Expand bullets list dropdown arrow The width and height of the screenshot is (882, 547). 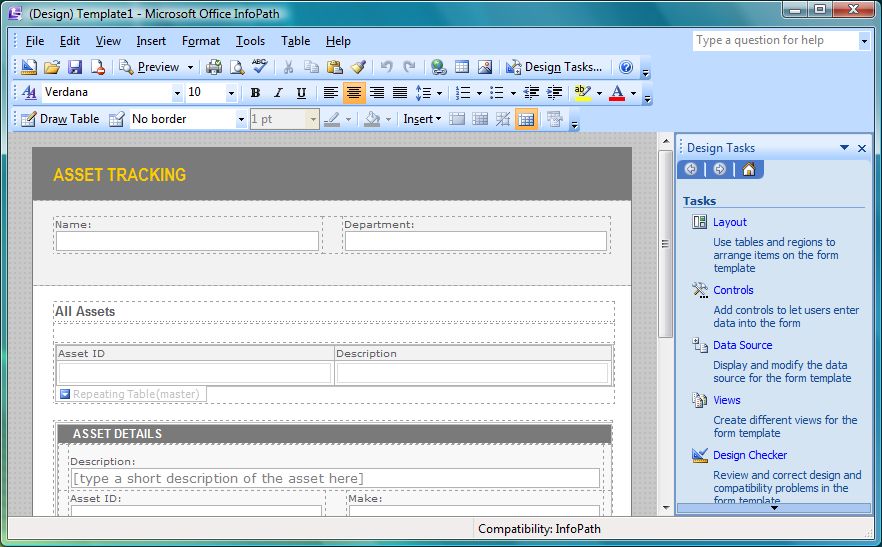513,93
